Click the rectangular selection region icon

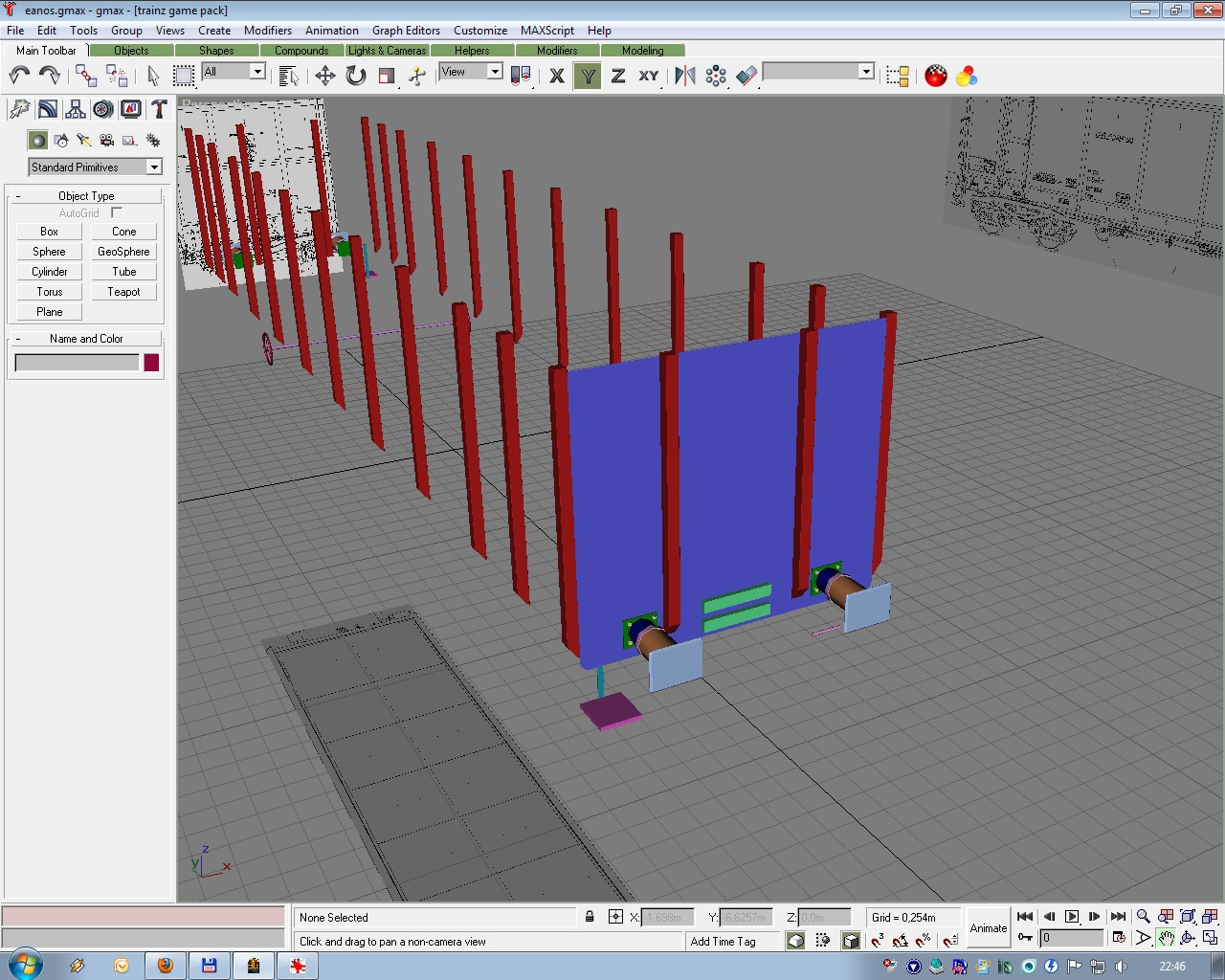point(184,76)
